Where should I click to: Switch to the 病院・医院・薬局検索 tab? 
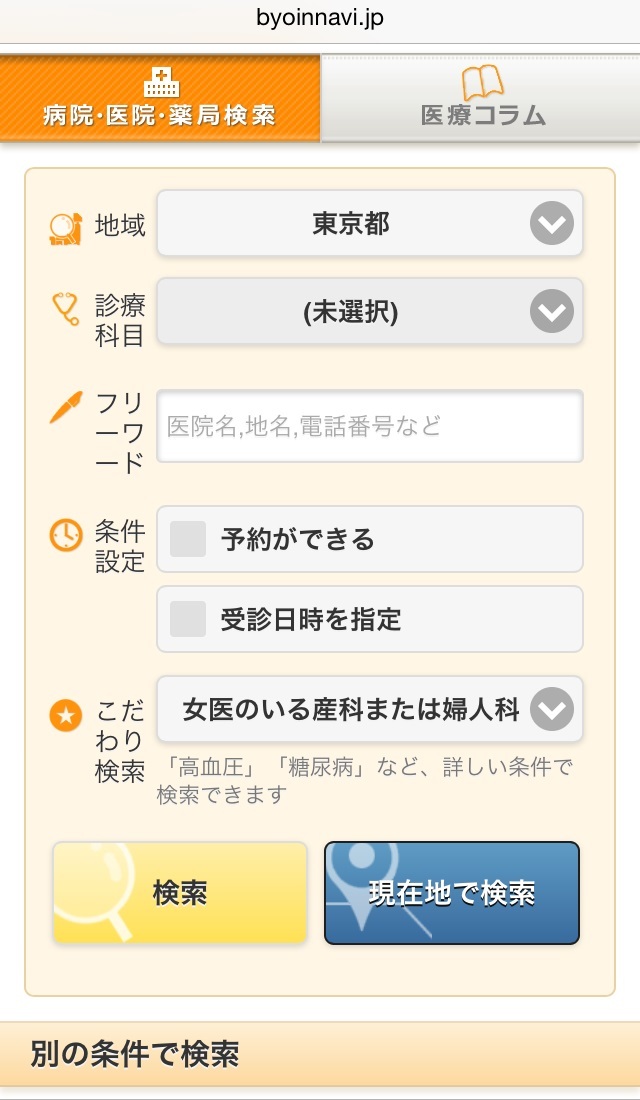coord(160,100)
